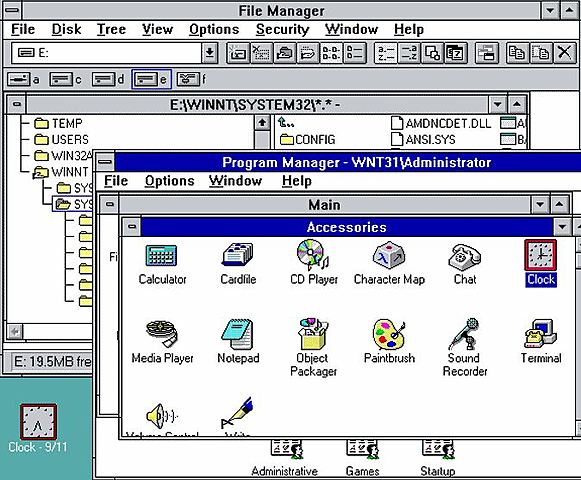This screenshot has height=480, width=581.
Task: Open the Tree menu
Action: pos(111,29)
